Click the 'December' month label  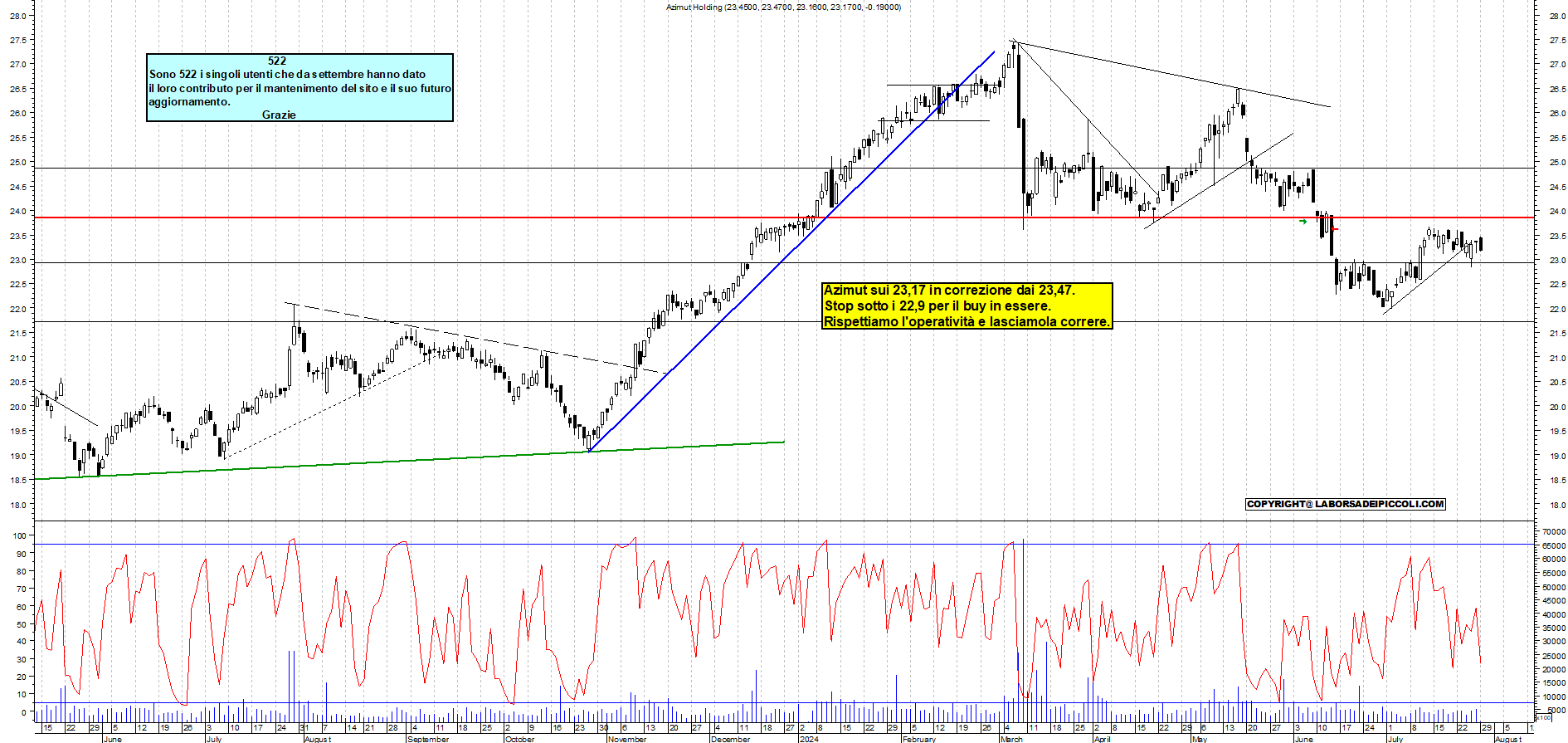click(731, 739)
